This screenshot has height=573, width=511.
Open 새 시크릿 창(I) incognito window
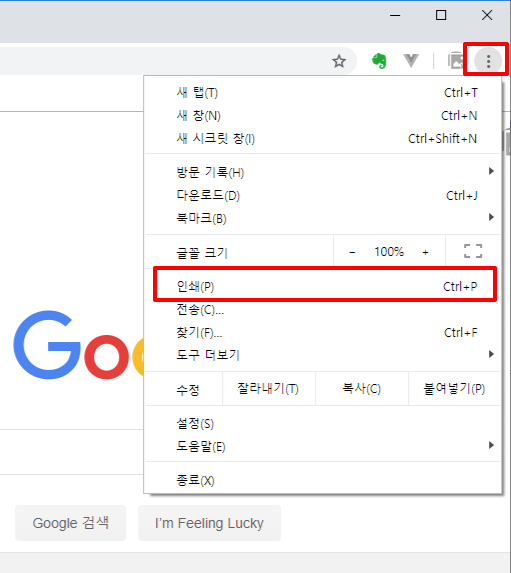322,139
